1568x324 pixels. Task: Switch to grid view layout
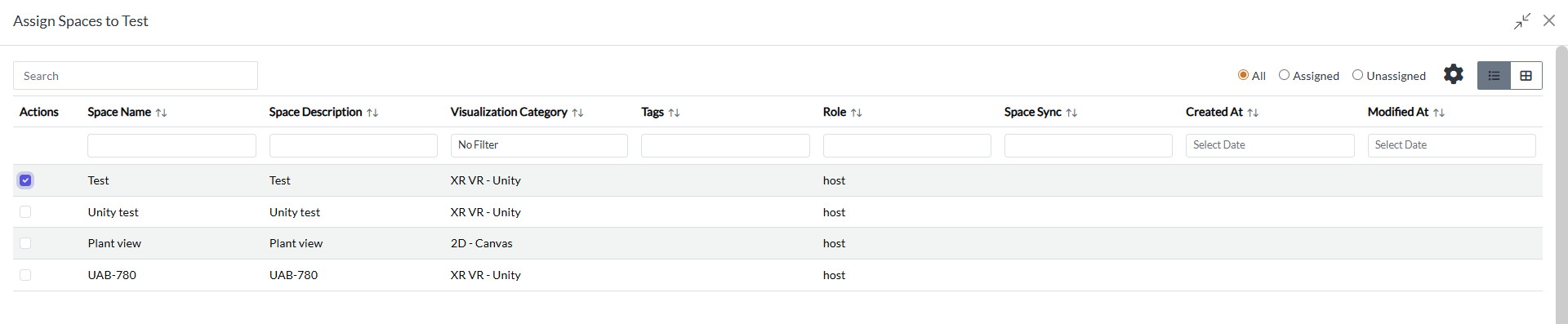tap(1526, 76)
